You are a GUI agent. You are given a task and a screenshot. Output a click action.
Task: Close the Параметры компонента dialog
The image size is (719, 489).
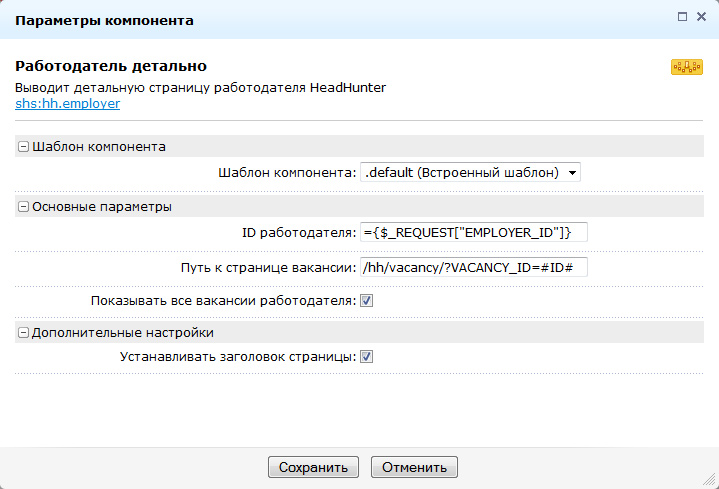pyautogui.click(x=702, y=17)
